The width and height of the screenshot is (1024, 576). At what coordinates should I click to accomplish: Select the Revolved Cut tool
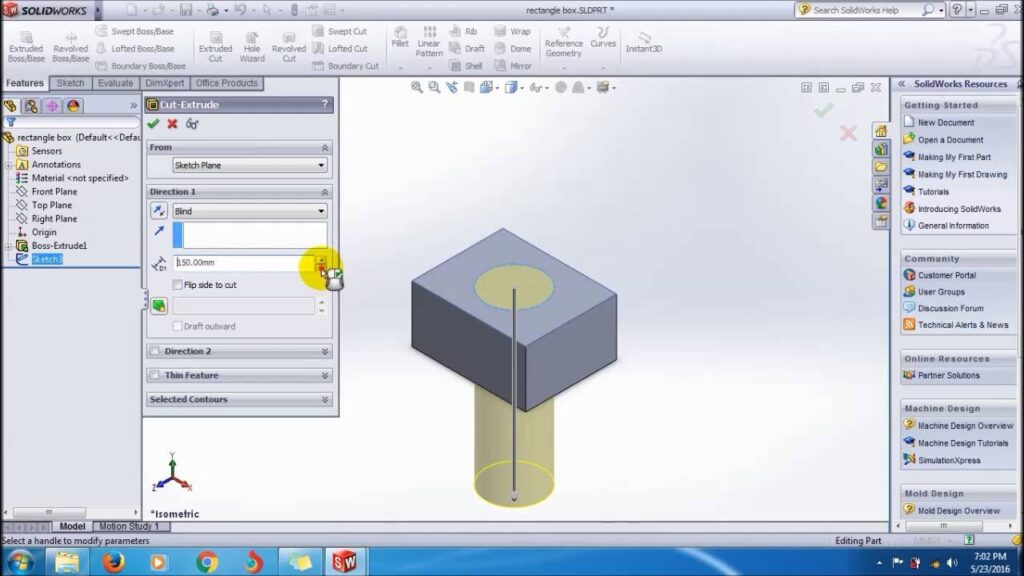[x=289, y=47]
